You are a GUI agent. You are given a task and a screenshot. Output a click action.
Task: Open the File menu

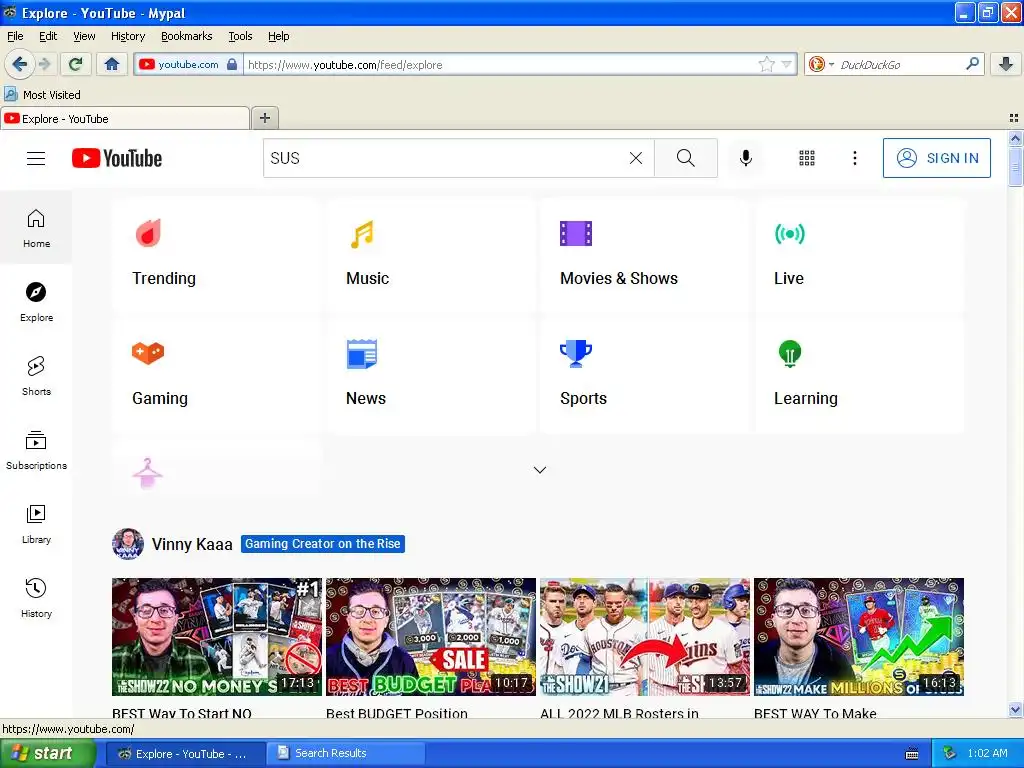click(15, 36)
